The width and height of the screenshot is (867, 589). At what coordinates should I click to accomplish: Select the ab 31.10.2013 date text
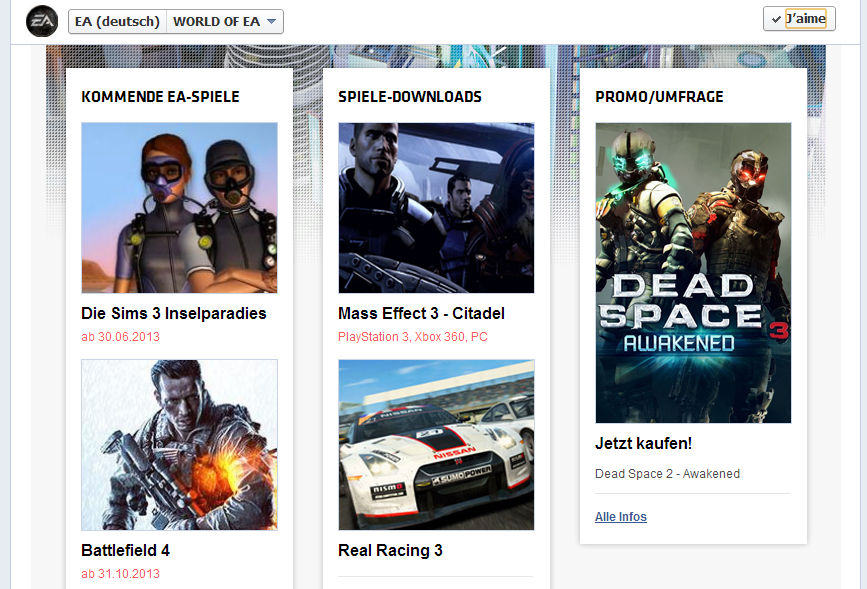[x=121, y=574]
